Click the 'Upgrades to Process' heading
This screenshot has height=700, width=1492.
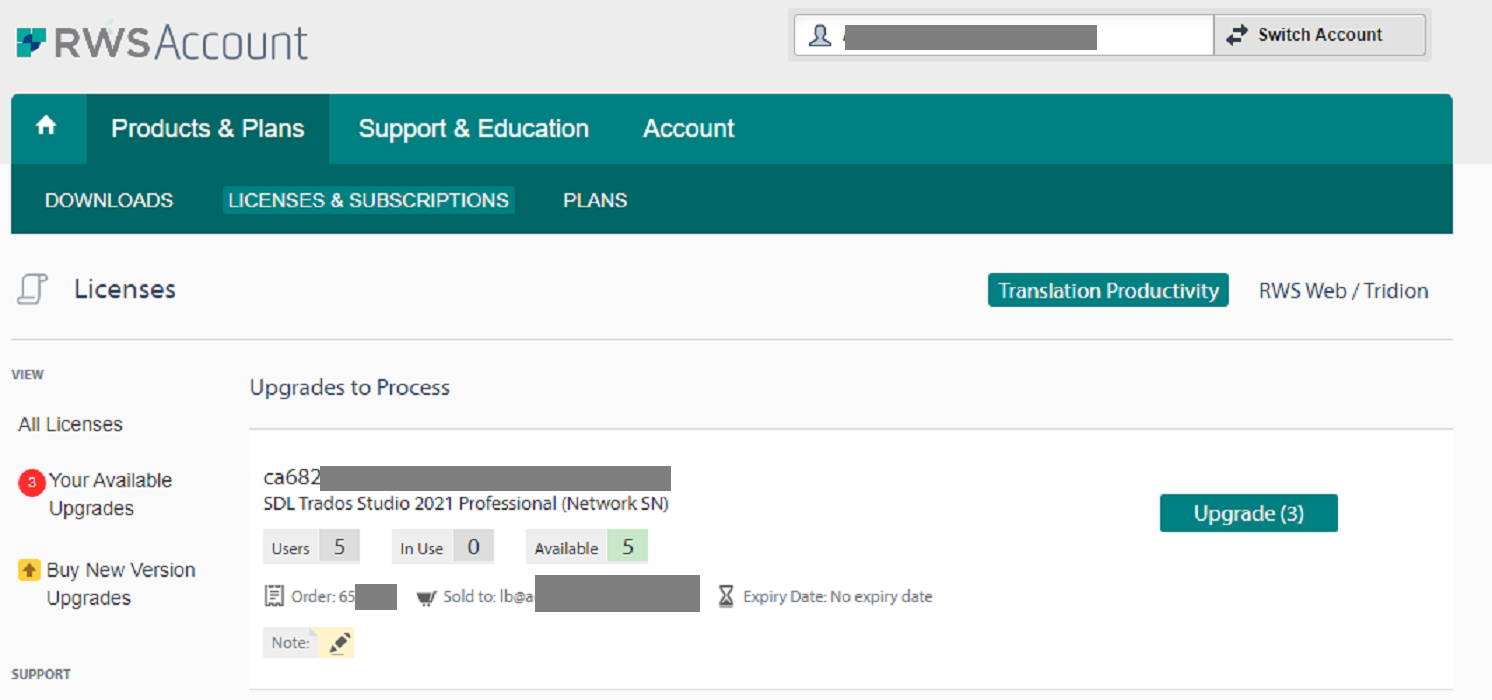[350, 388]
